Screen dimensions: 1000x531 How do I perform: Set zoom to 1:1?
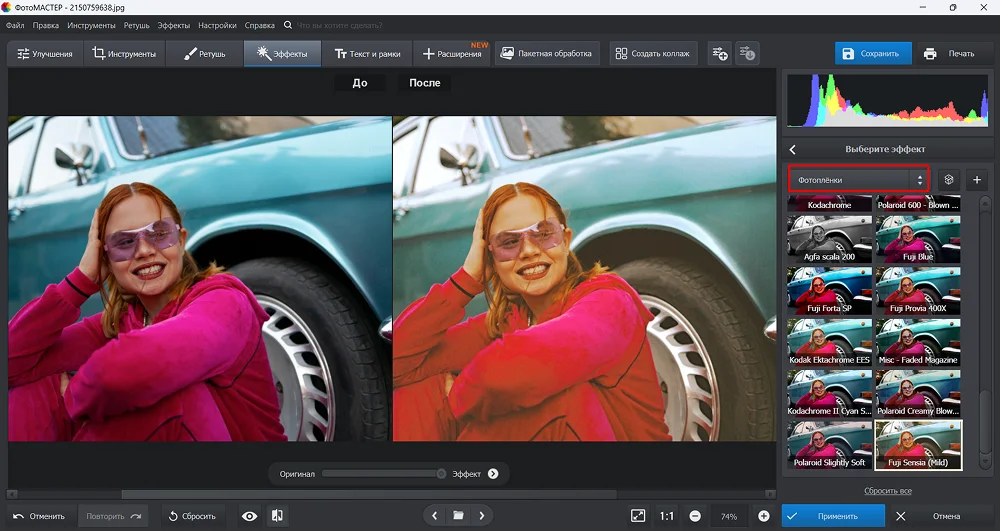pos(667,516)
